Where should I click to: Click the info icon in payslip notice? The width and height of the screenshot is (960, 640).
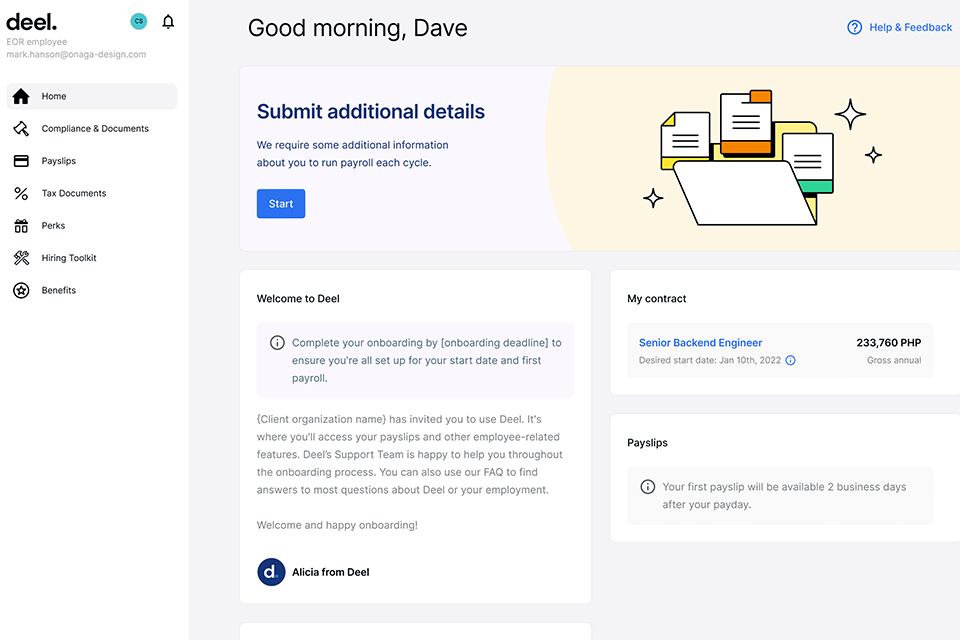point(648,487)
